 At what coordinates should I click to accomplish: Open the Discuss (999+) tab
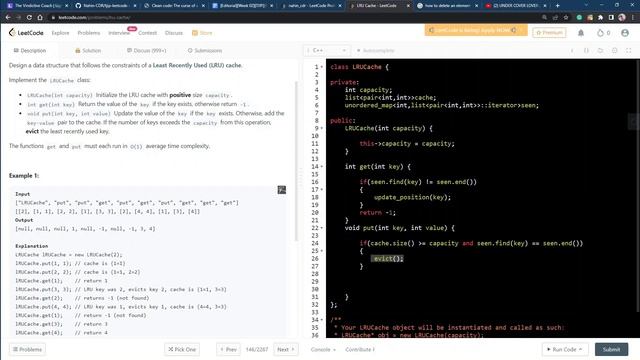147,51
